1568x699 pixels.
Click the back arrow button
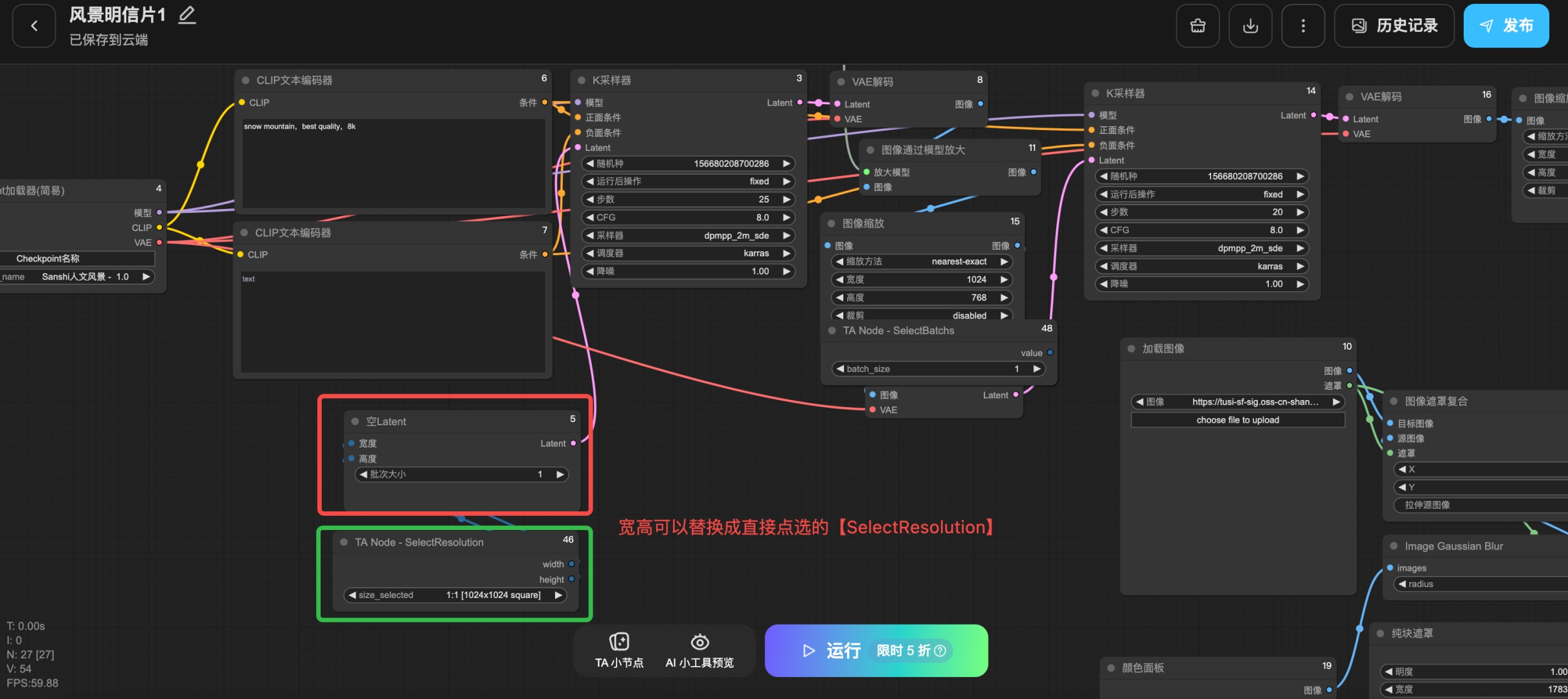coord(34,26)
